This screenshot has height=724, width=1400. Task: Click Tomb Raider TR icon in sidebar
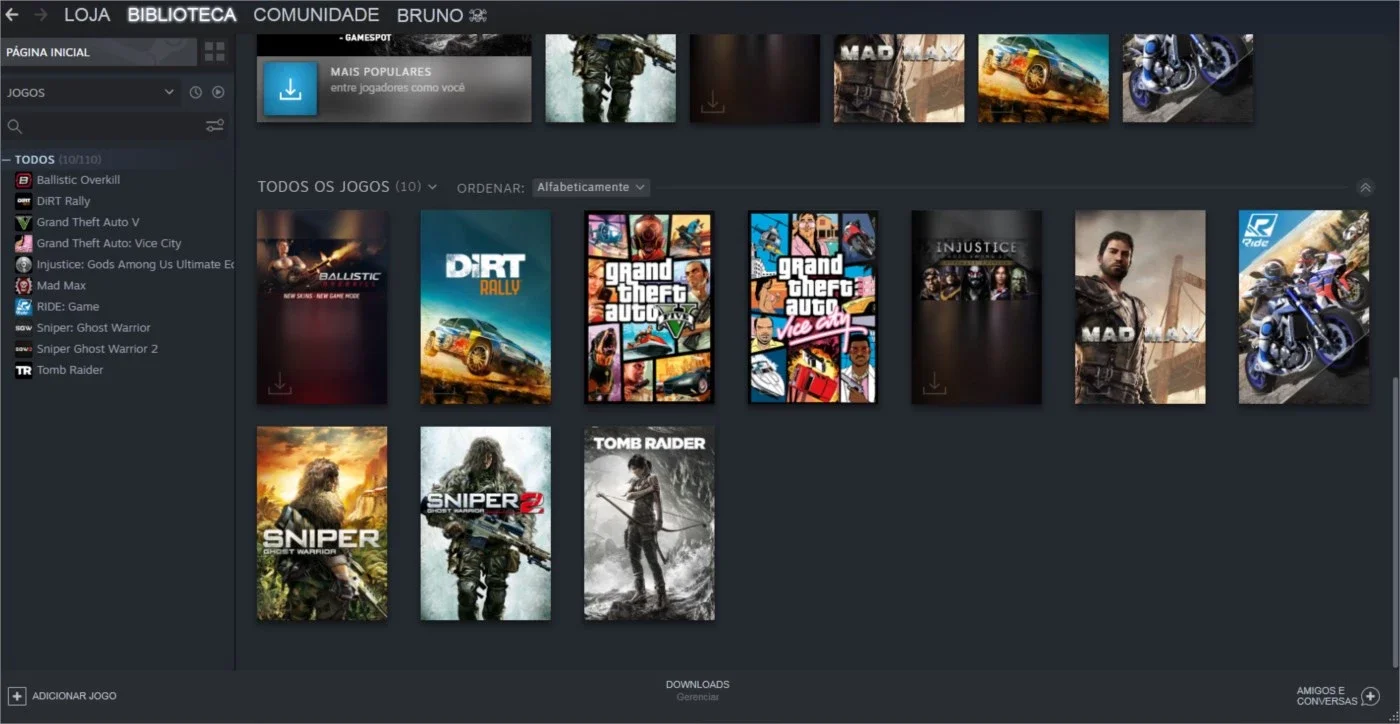point(23,370)
